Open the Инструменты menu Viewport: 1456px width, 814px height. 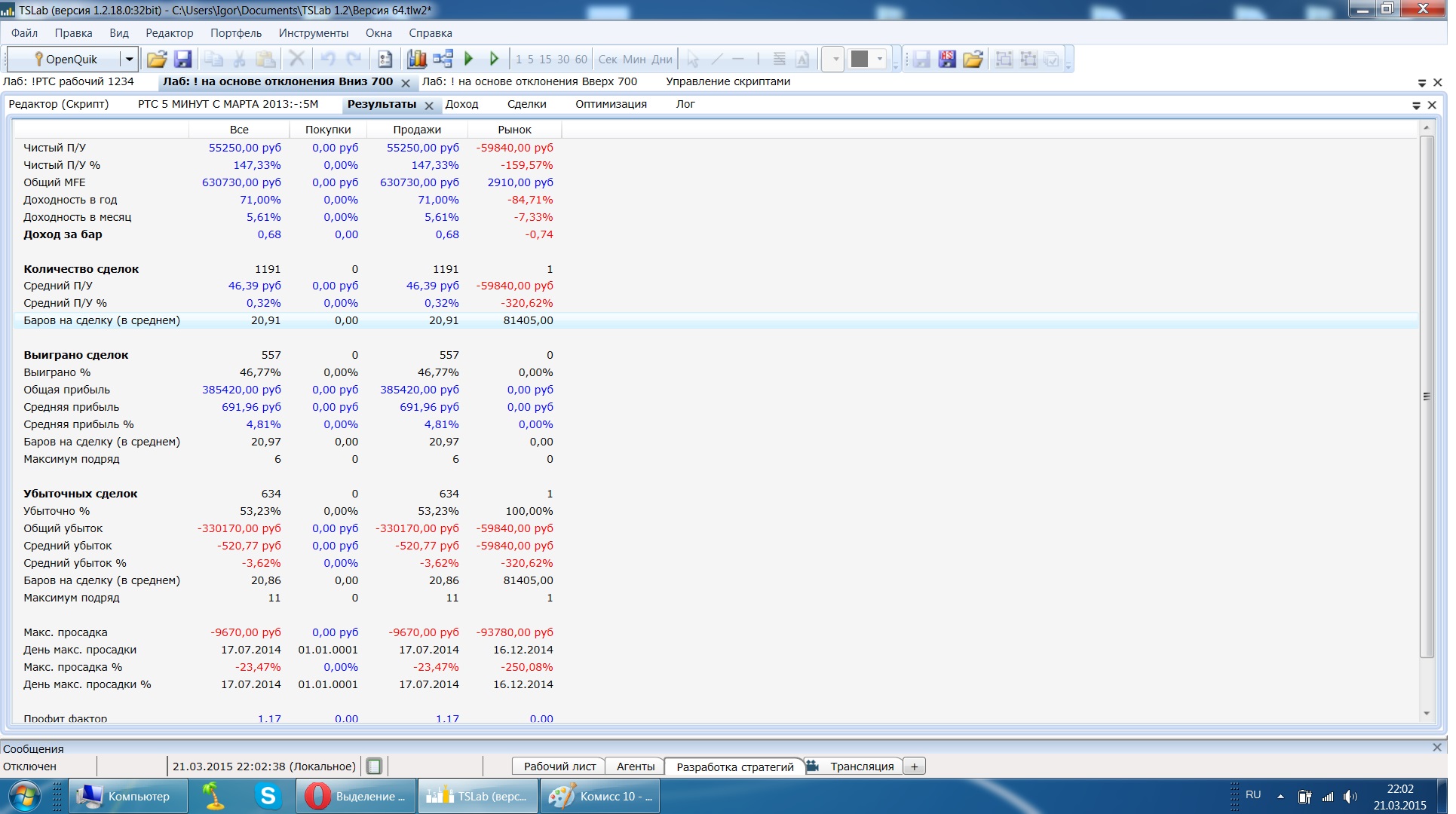coord(313,33)
